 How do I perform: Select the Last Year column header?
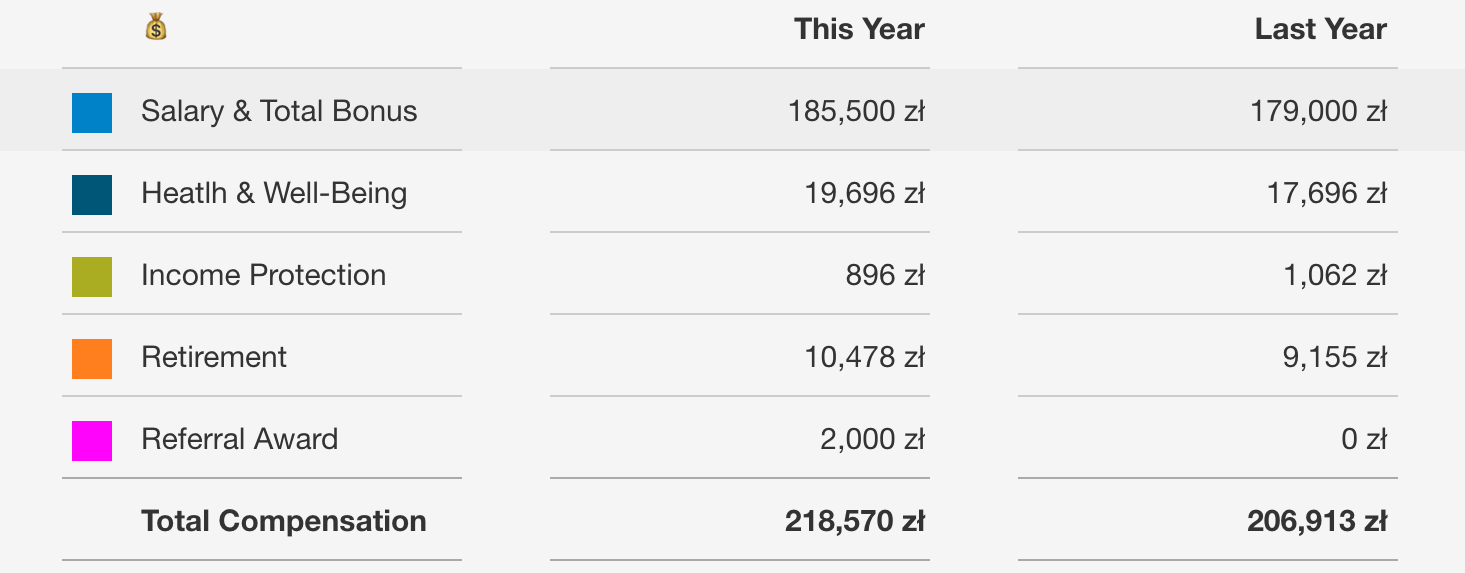pos(1320,29)
